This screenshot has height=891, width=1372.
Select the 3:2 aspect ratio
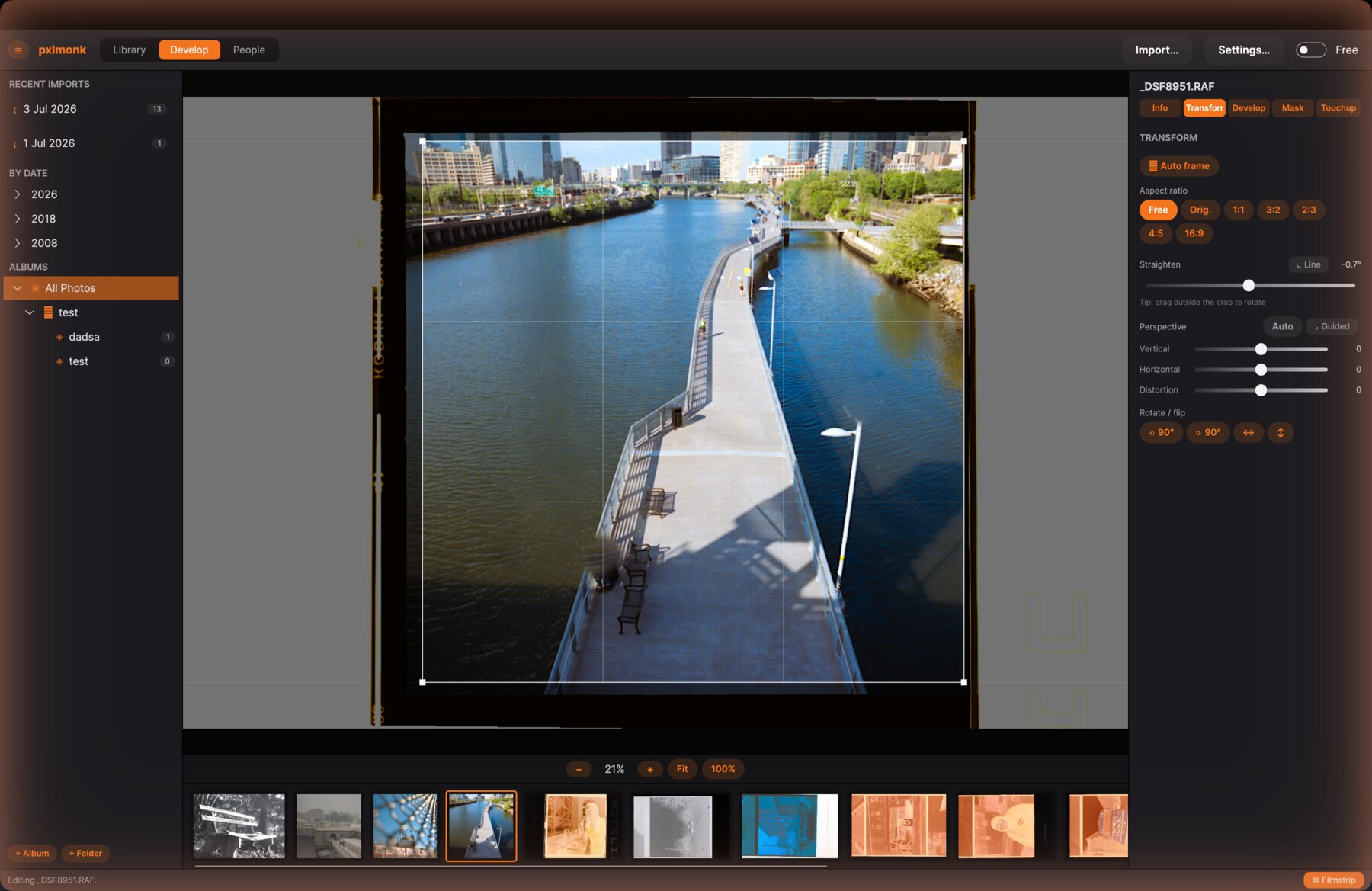[1273, 210]
